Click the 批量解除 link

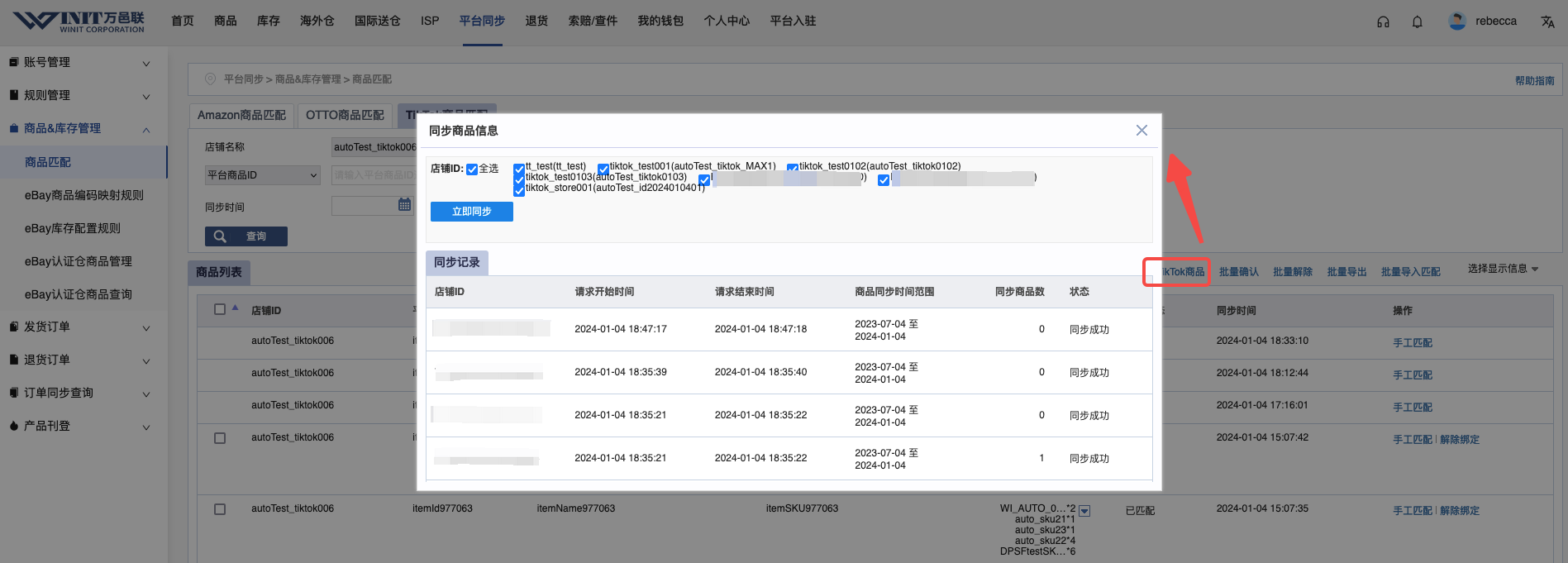pyautogui.click(x=1293, y=272)
